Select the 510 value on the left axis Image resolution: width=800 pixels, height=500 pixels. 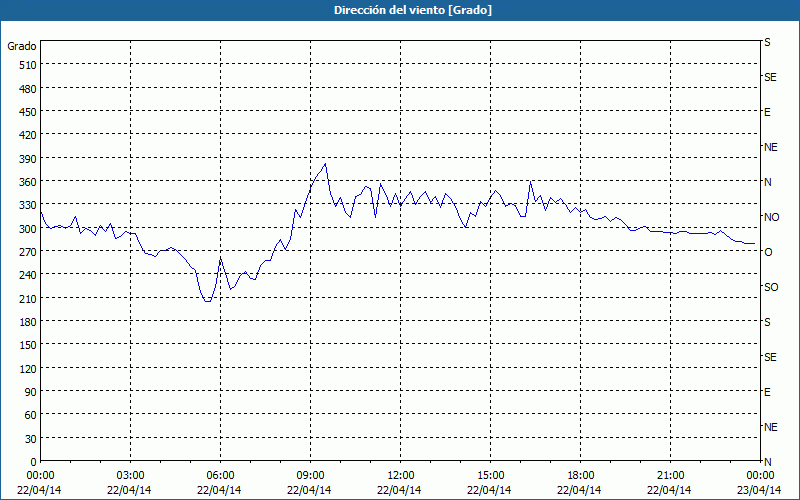pyautogui.click(x=28, y=65)
